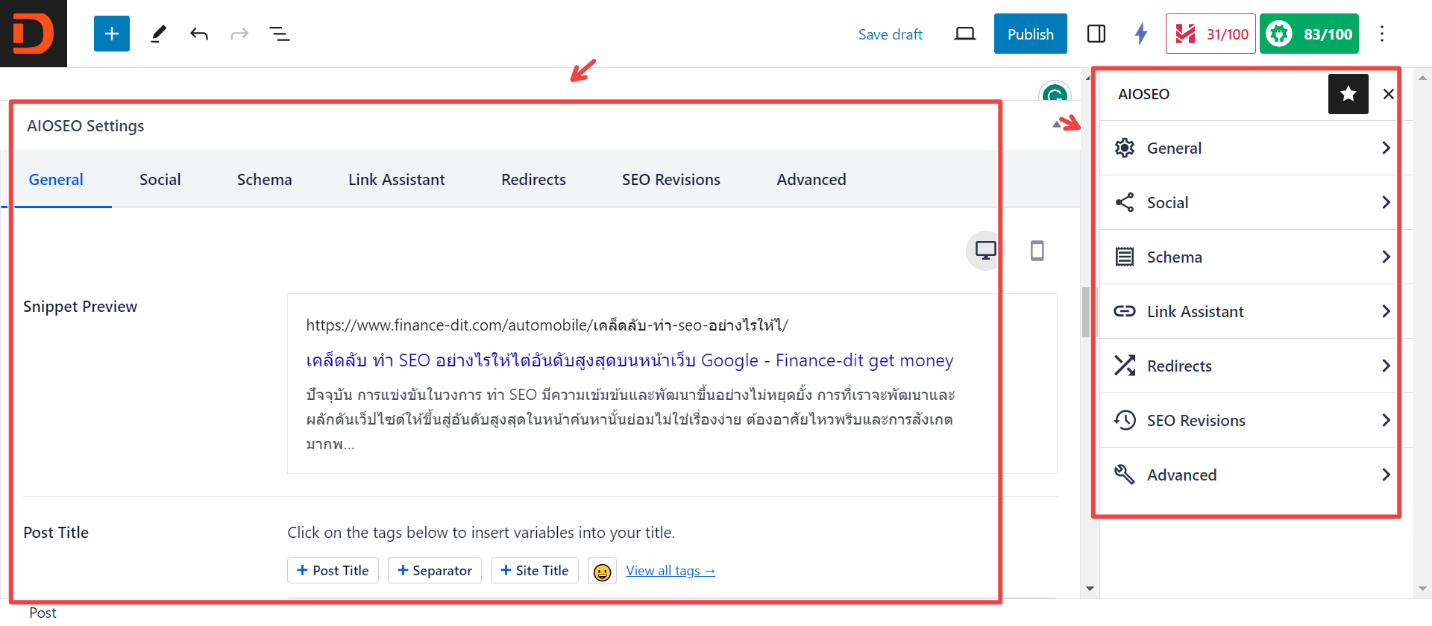The height and width of the screenshot is (626, 1432).
Task: Expand Redirects chevron in sidebar
Action: [1386, 366]
